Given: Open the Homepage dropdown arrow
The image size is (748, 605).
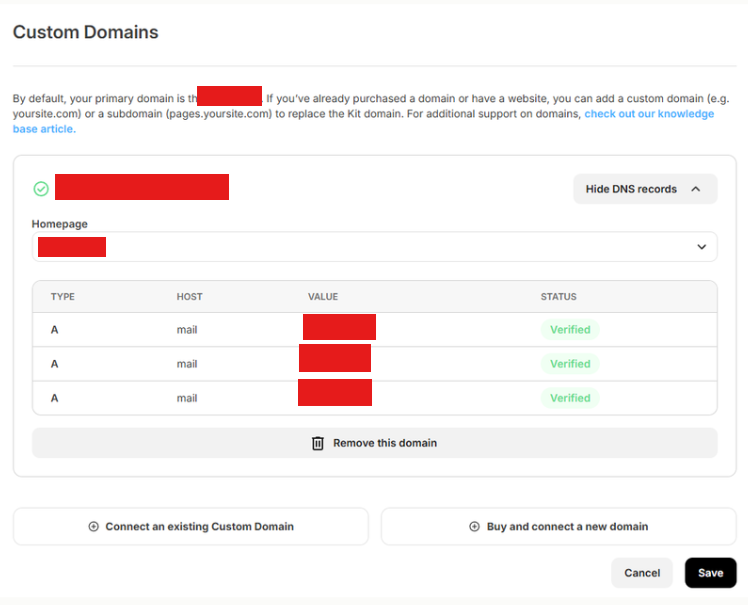Looking at the screenshot, I should point(701,247).
